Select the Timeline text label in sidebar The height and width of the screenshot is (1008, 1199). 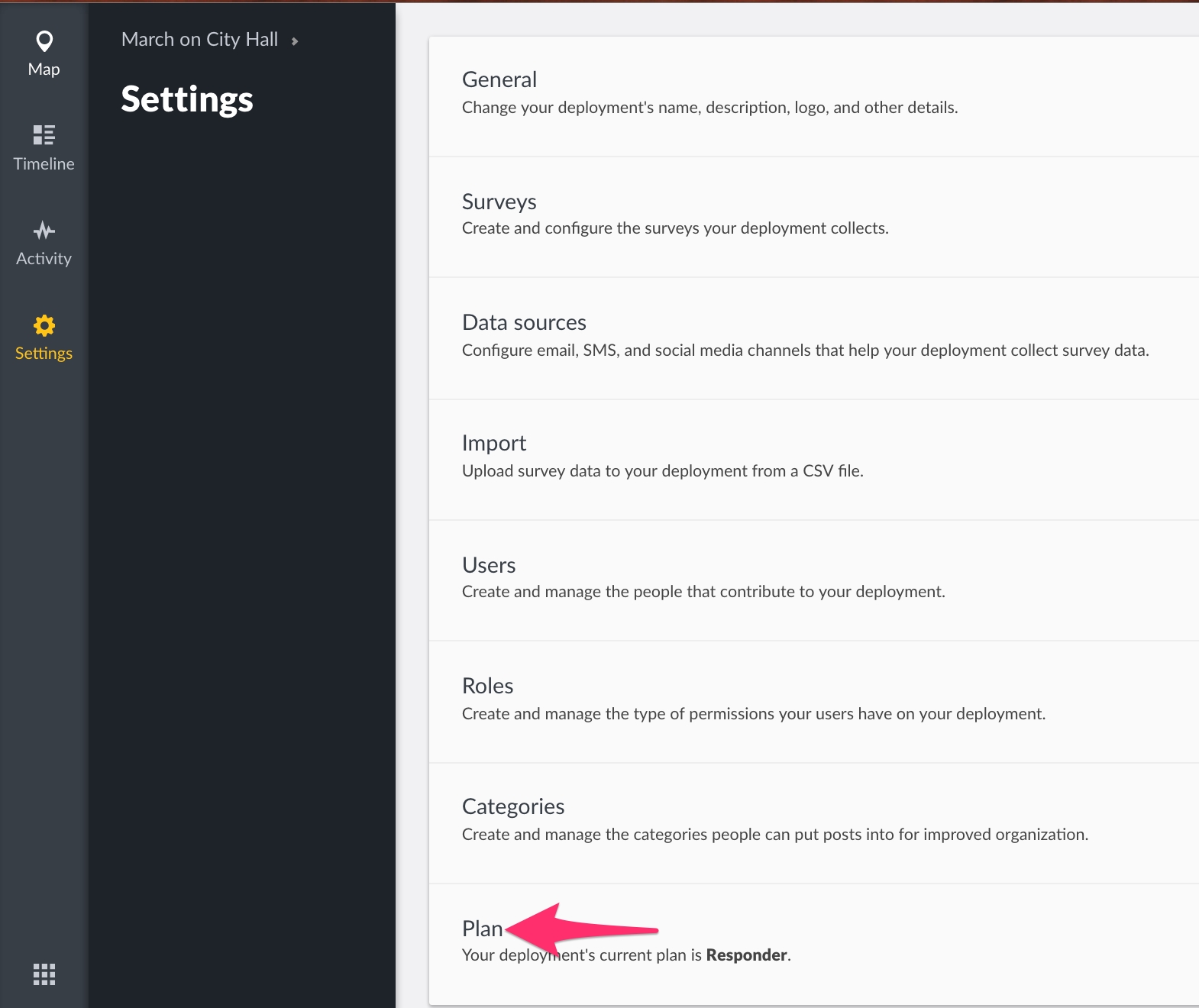[44, 164]
